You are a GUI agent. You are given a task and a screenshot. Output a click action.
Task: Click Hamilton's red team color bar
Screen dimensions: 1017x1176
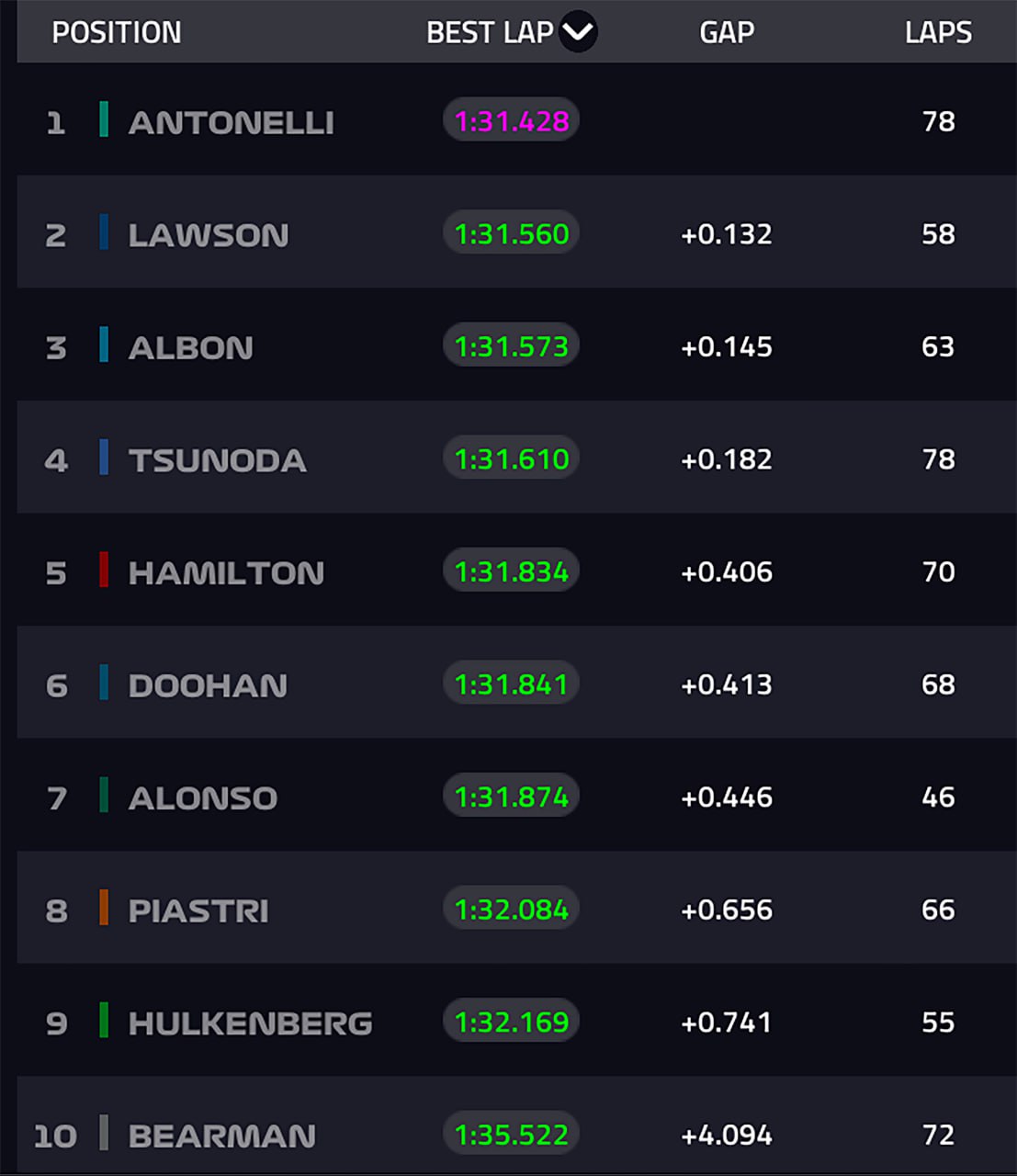point(104,571)
